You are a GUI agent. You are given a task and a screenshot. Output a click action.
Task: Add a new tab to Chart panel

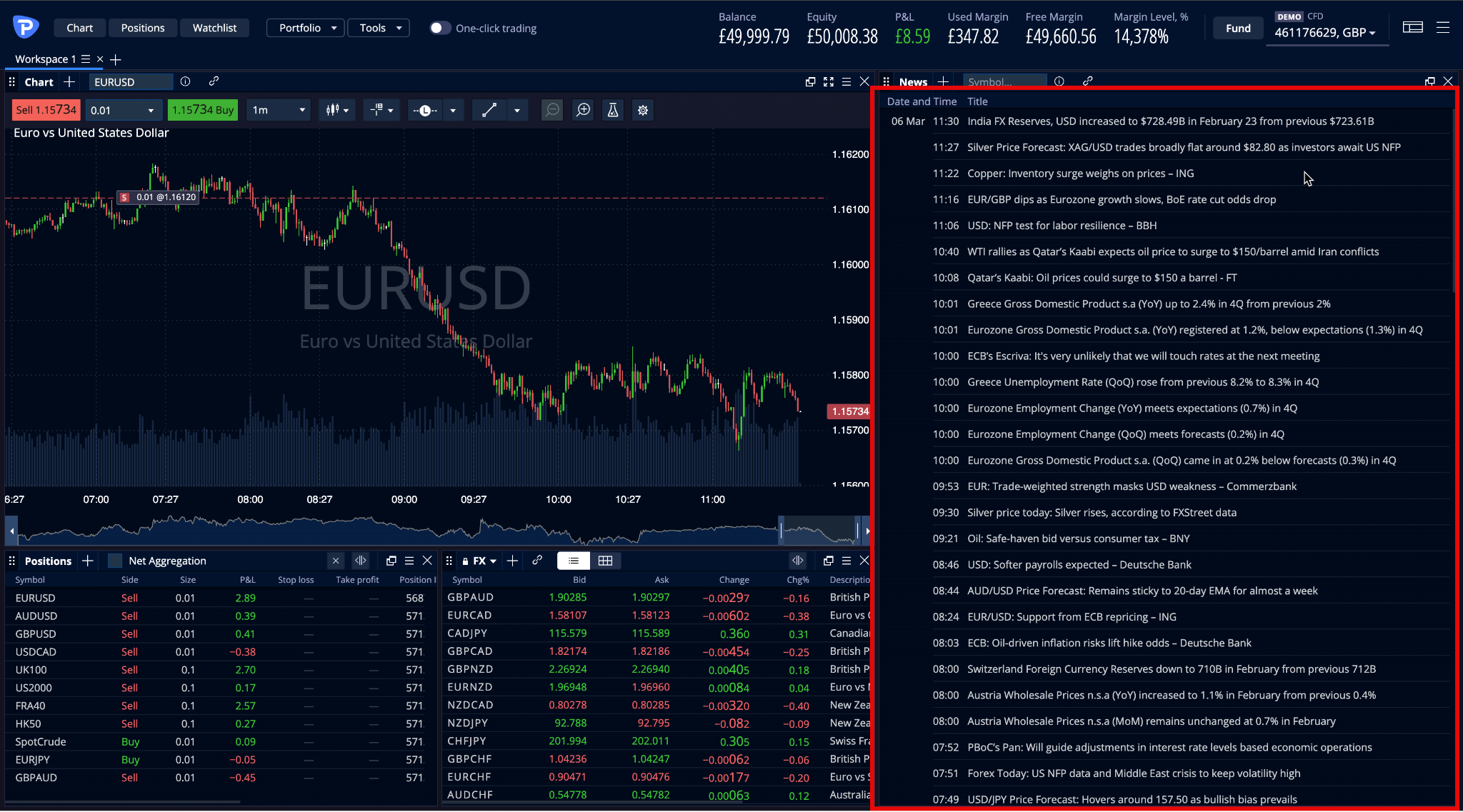click(69, 81)
